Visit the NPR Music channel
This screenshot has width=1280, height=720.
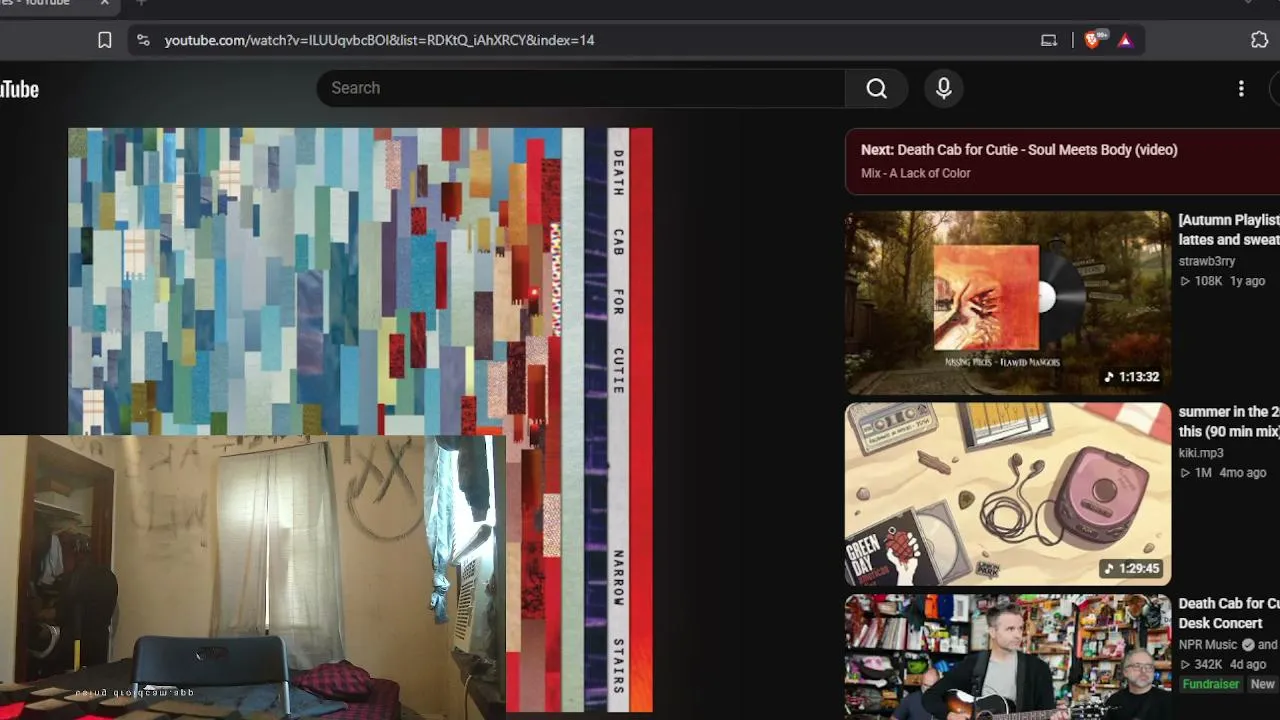coord(1208,645)
